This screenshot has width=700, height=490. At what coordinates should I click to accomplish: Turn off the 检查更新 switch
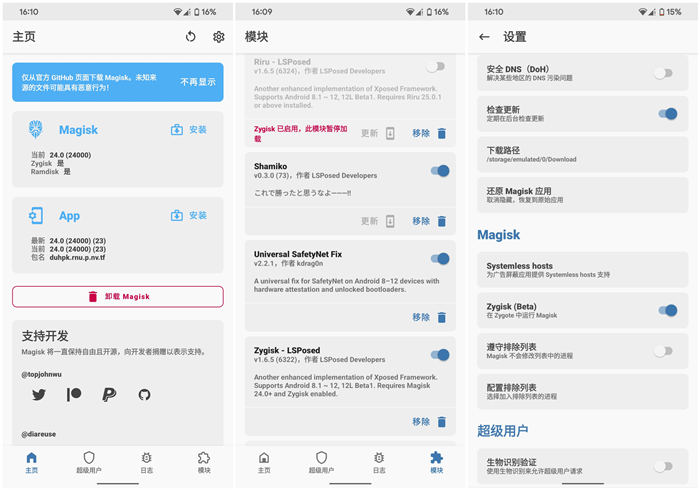pyautogui.click(x=668, y=114)
